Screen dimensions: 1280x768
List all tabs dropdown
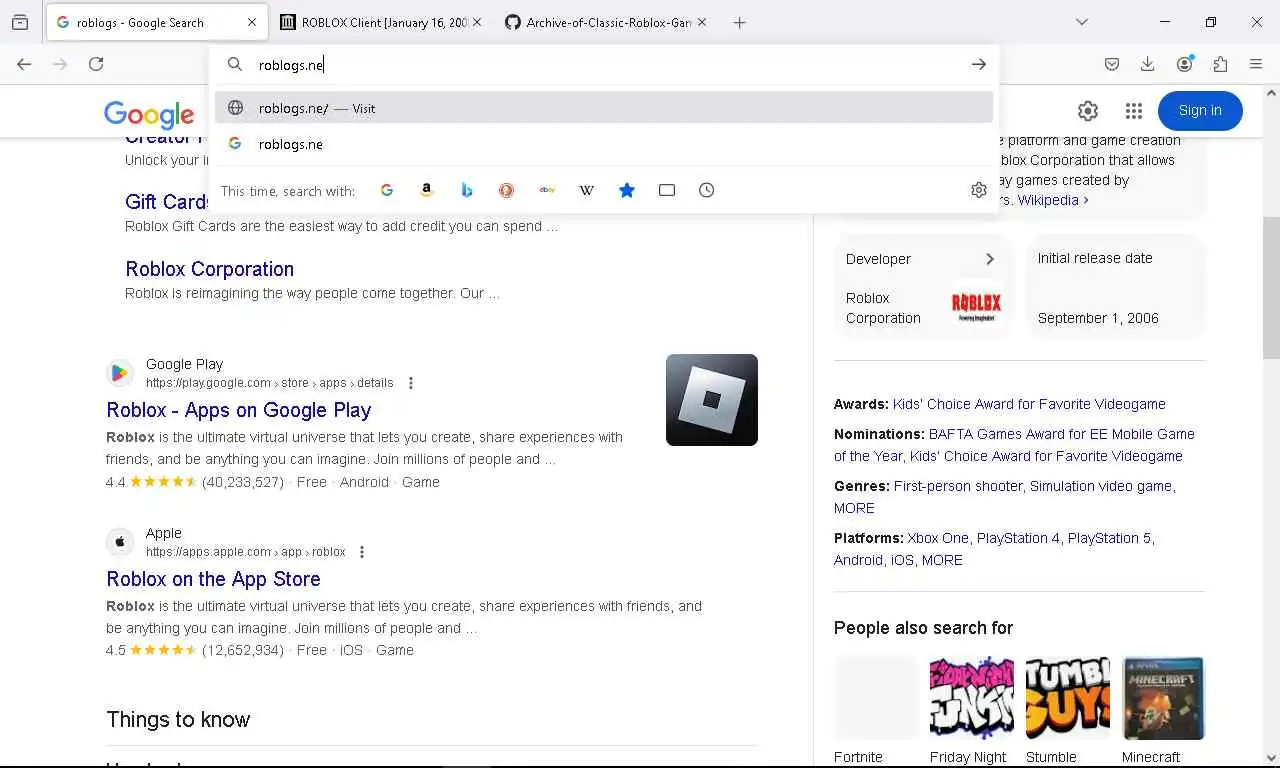tap(1082, 22)
